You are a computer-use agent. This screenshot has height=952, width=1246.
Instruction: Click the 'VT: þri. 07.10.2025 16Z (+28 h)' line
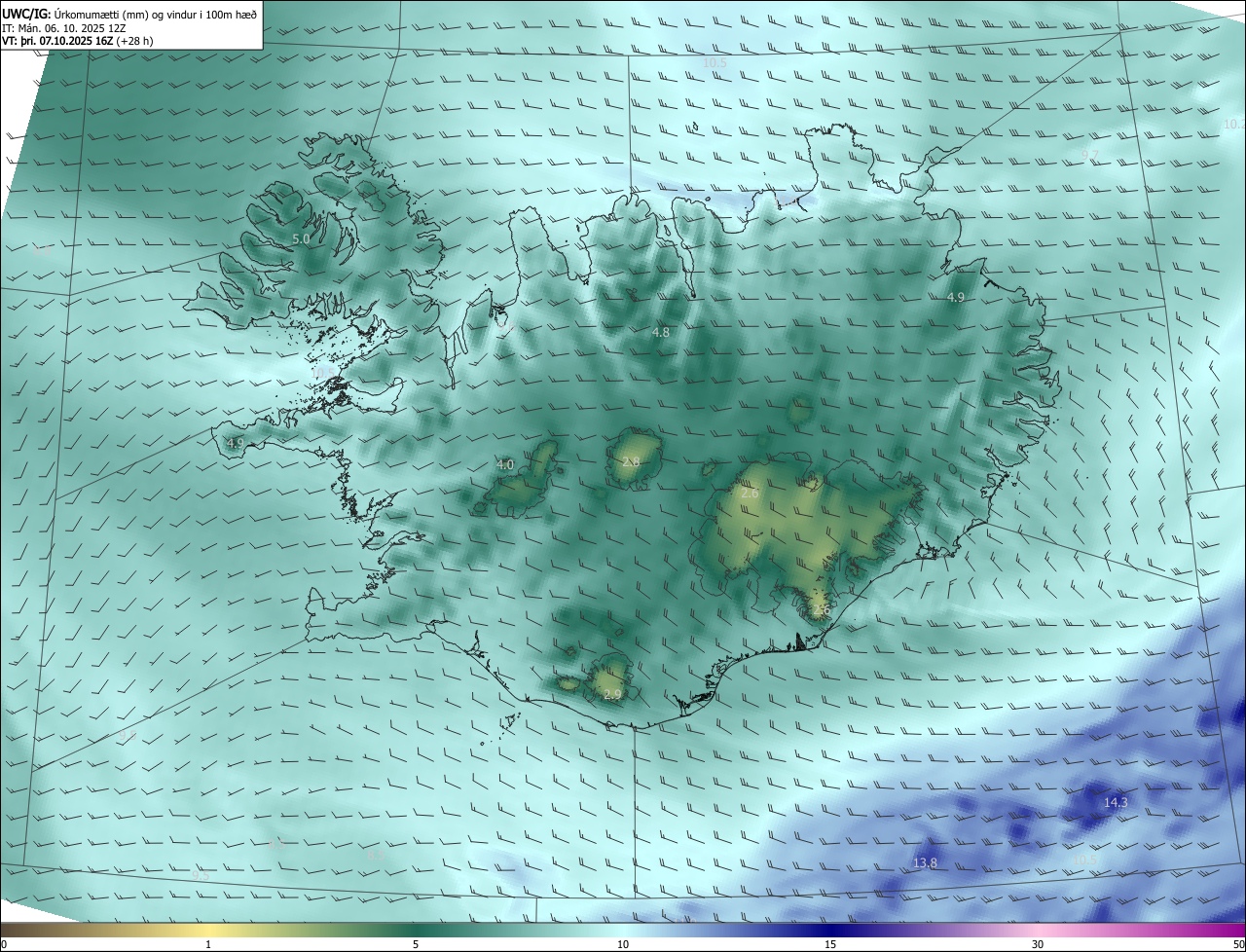point(78,41)
